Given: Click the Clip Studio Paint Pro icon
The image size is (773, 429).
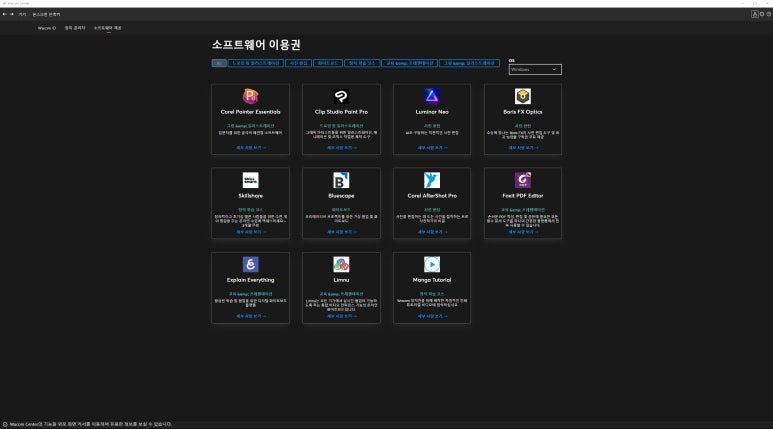Looking at the screenshot, I should tap(341, 96).
